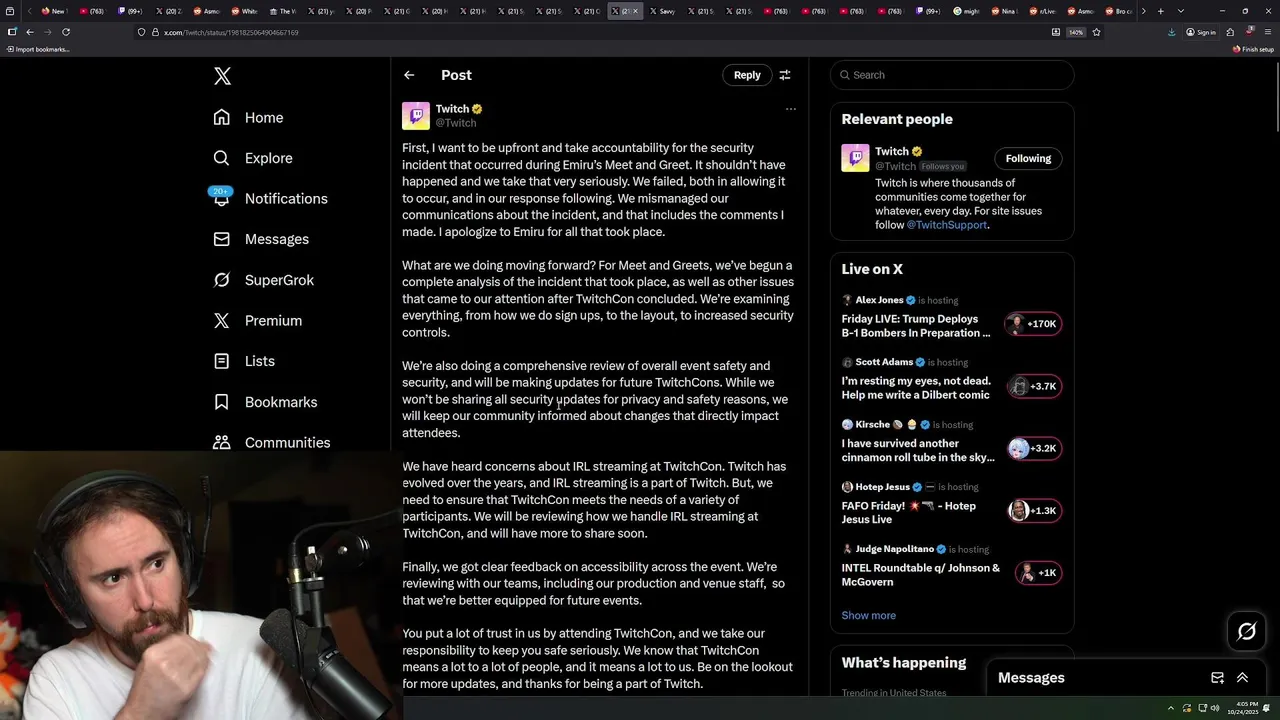
Task: Close the active X browser tab
Action: (635, 11)
